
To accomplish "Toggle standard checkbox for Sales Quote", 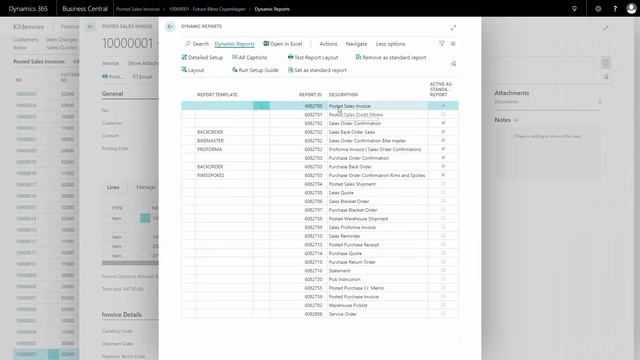I will 443,193.
